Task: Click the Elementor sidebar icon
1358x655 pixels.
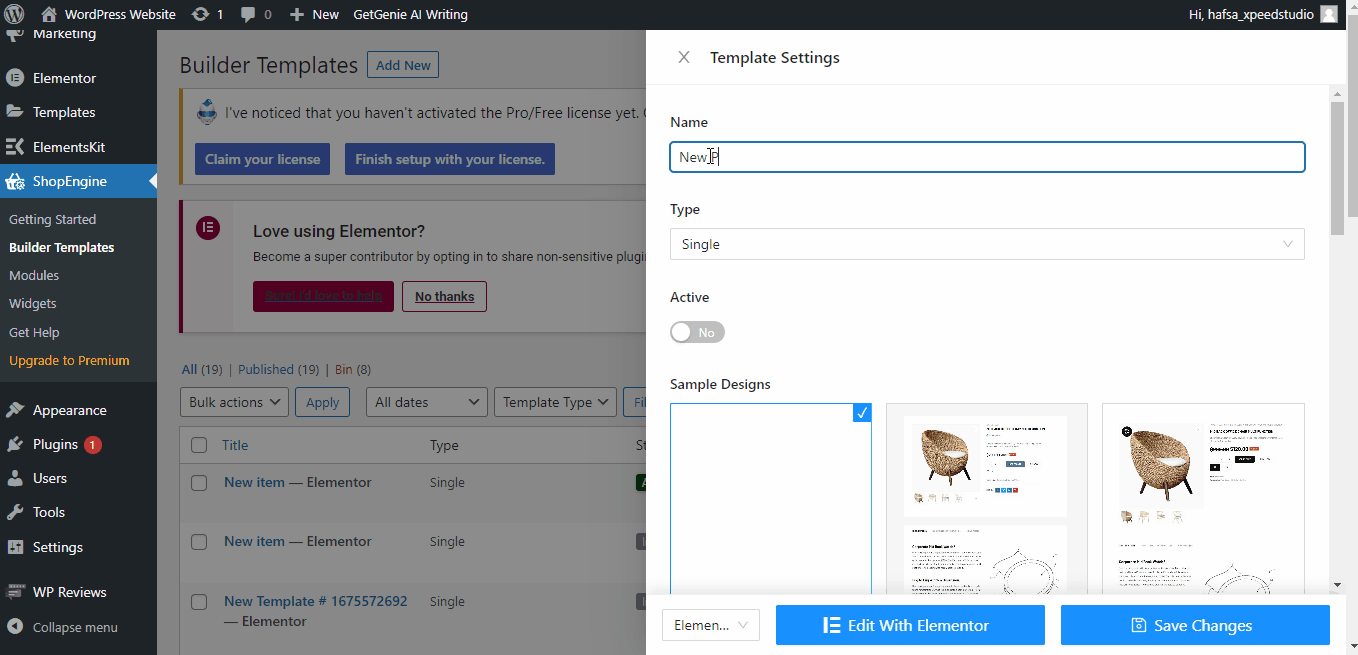Action: pos(15,78)
